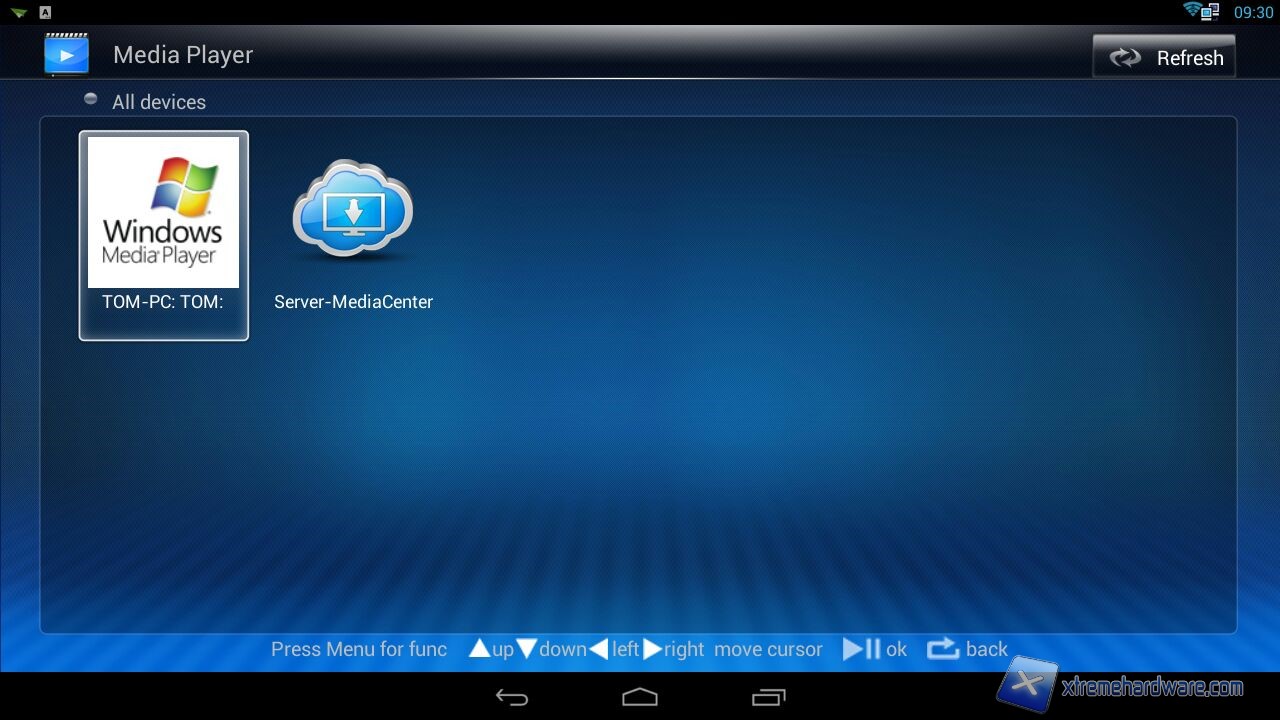This screenshot has width=1280, height=720.
Task: Tap the left arrow hint icon
Action: tap(598, 649)
